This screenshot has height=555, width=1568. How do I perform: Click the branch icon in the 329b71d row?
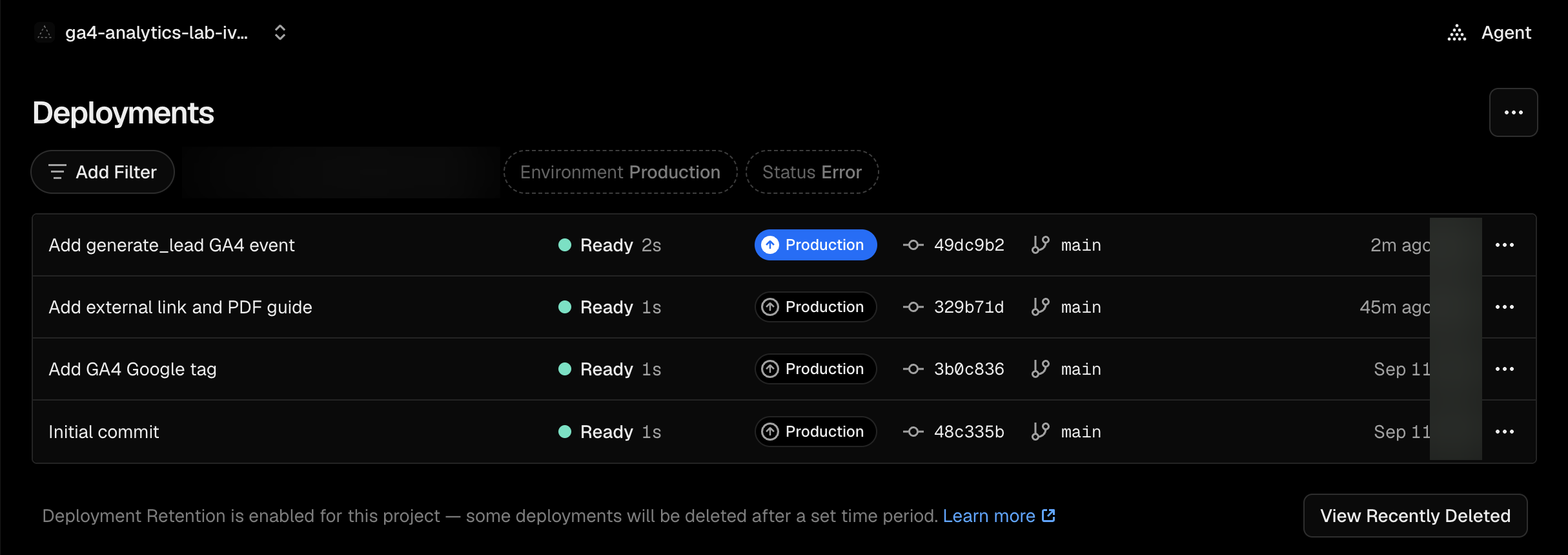tap(1040, 307)
